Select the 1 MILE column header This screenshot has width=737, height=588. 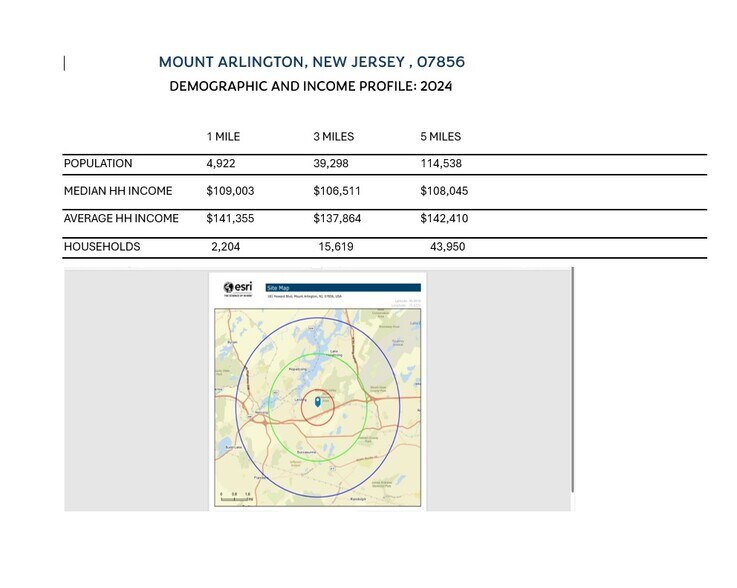click(223, 137)
